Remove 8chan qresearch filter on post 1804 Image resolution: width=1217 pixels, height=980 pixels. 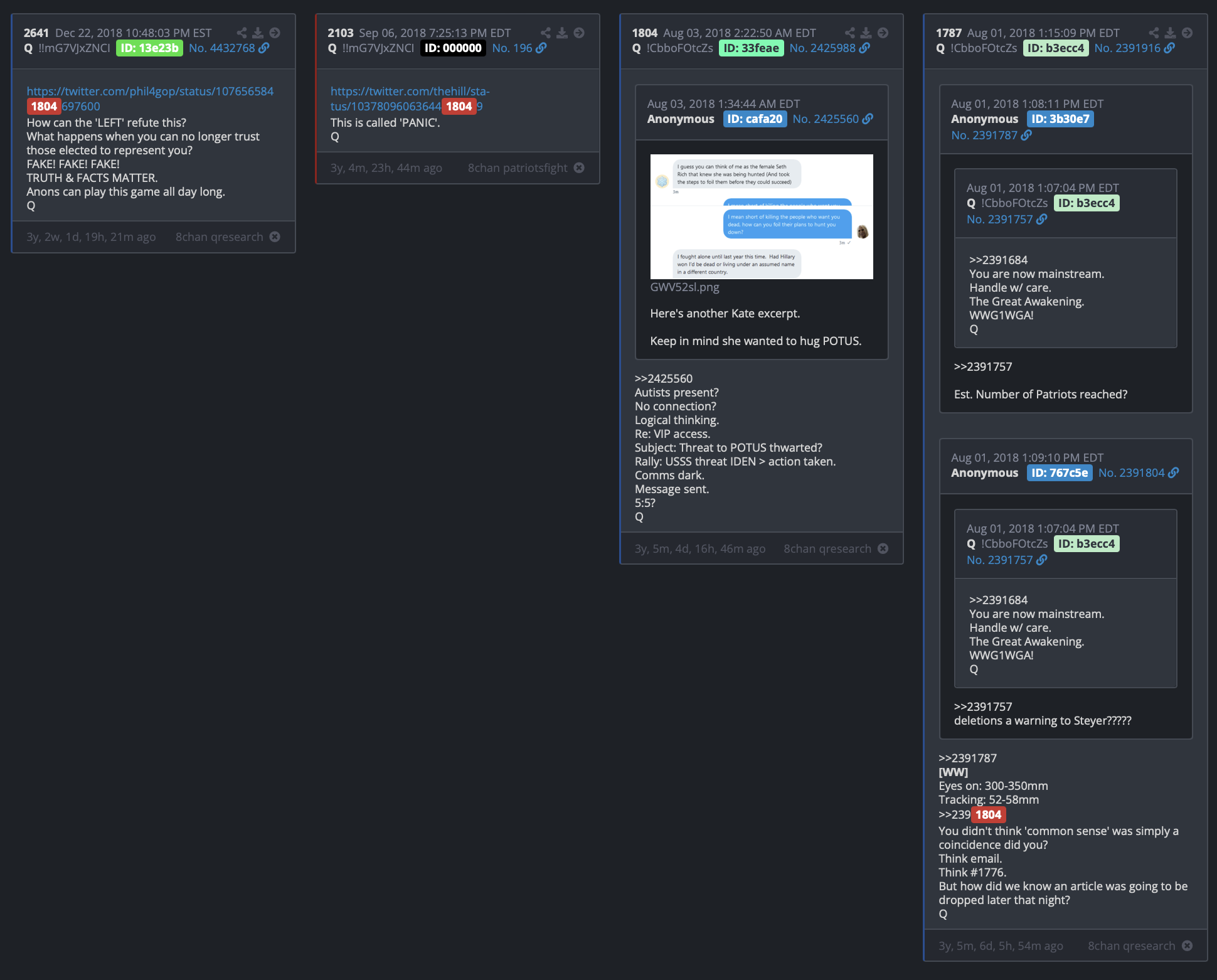[x=883, y=548]
